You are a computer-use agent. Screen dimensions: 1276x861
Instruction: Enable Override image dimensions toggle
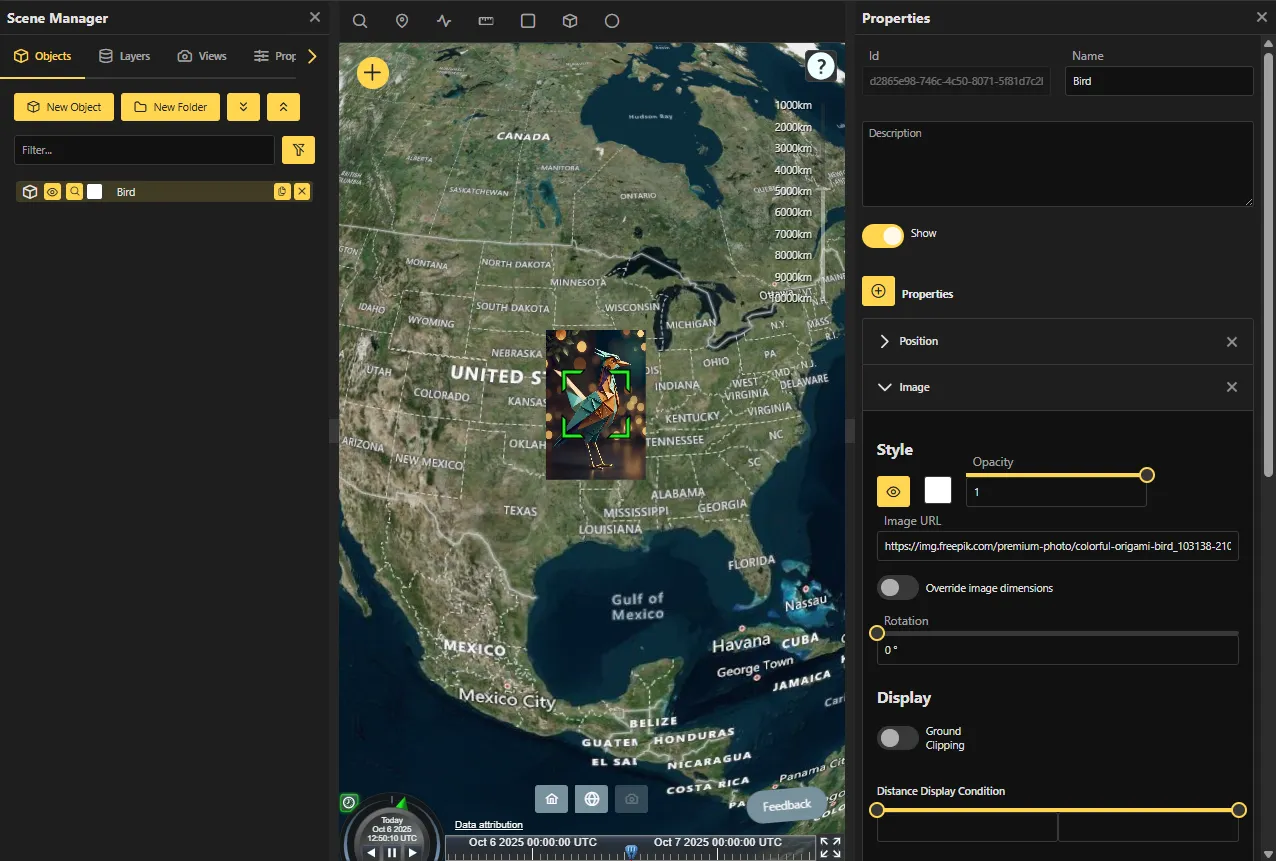click(897, 588)
